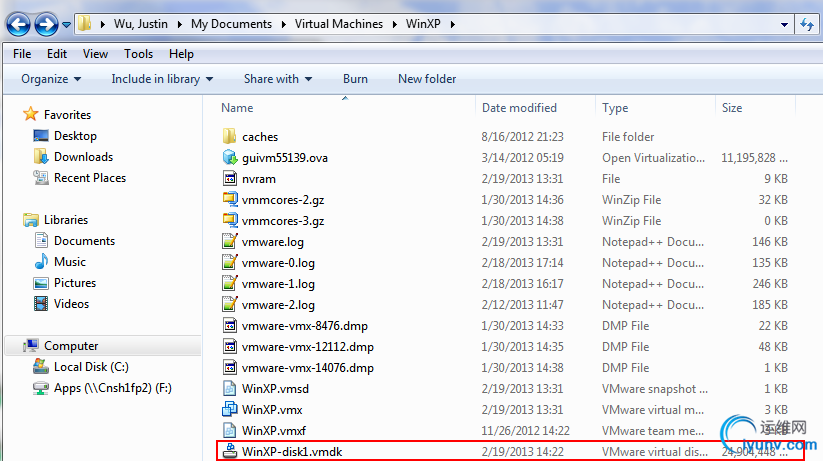Select the WinXP.vmxf team member icon

229,431
